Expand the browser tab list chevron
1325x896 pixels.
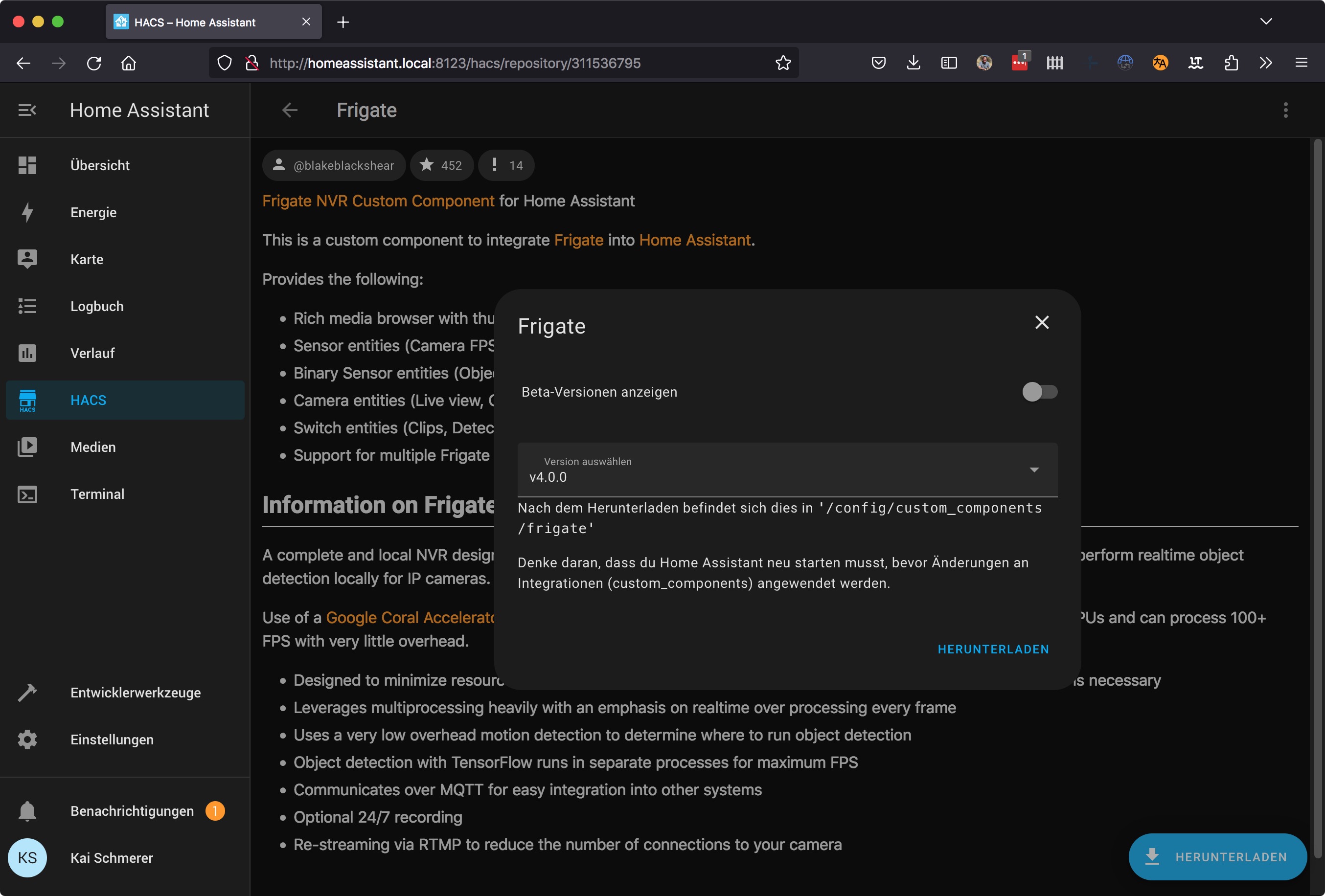(1265, 22)
